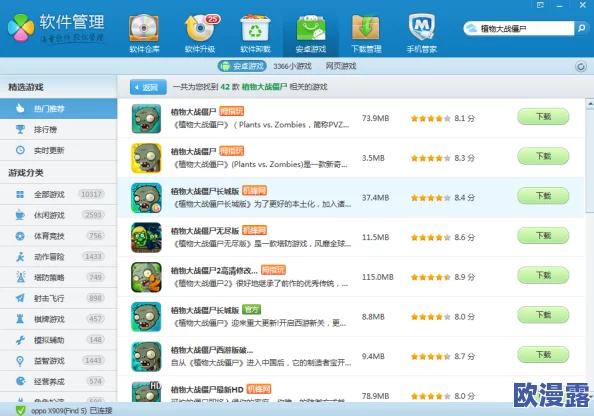Open title link 植物大战僵尸无尽版
Screen dimensions: 594x416
point(205,231)
